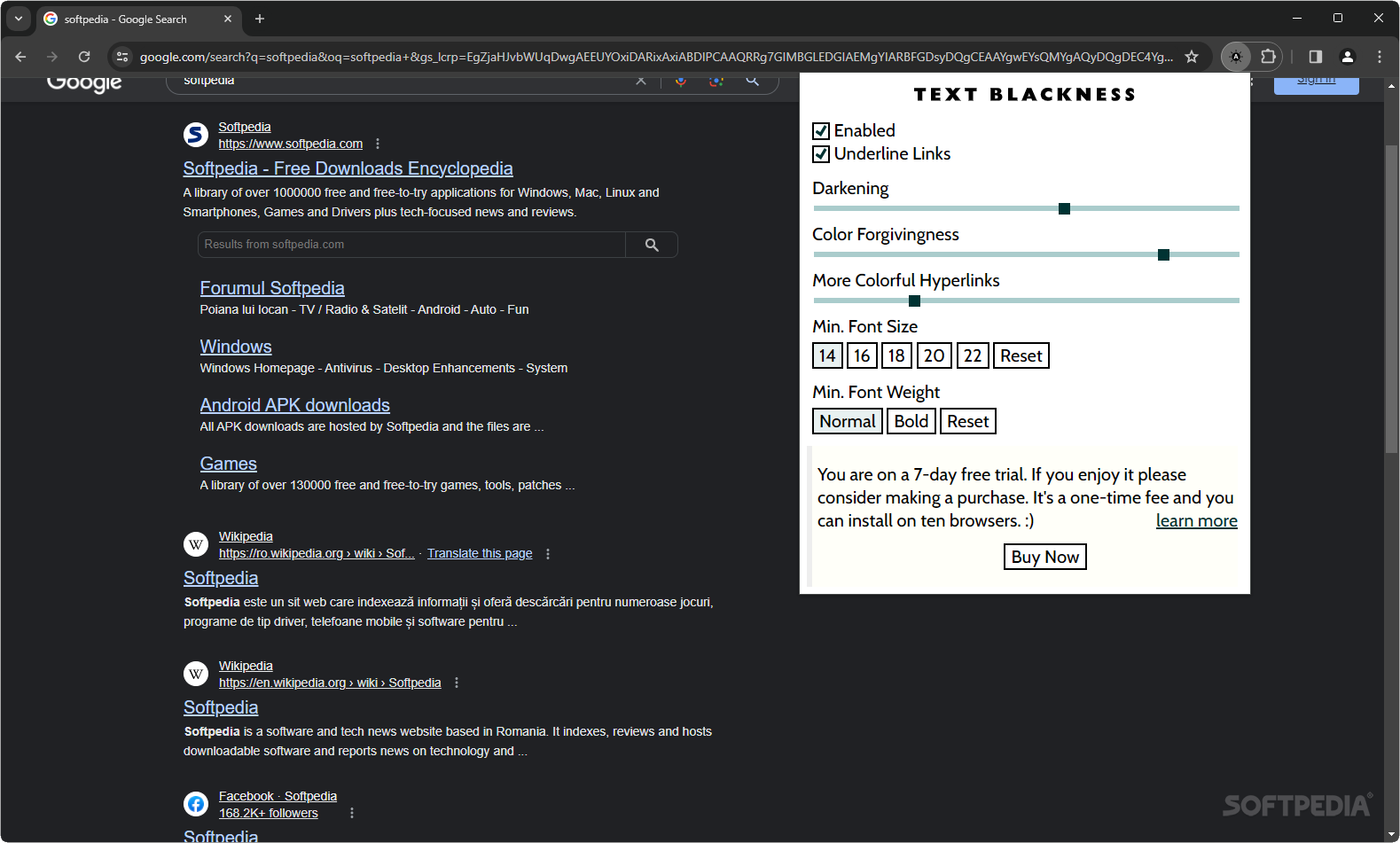The width and height of the screenshot is (1400, 843).
Task: Open the tab search dropdown arrow
Action: [x=19, y=19]
